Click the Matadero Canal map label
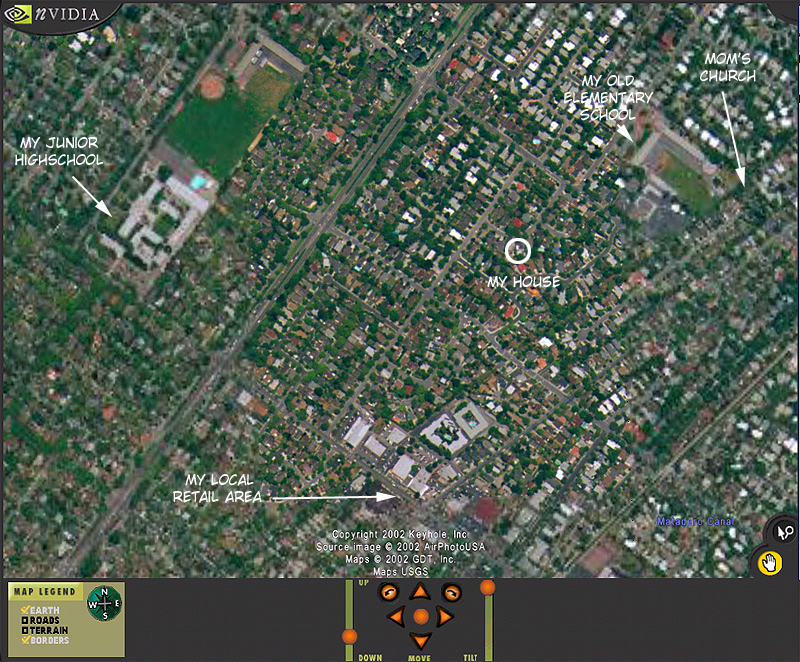Screen dimensions: 800x662 point(695,522)
